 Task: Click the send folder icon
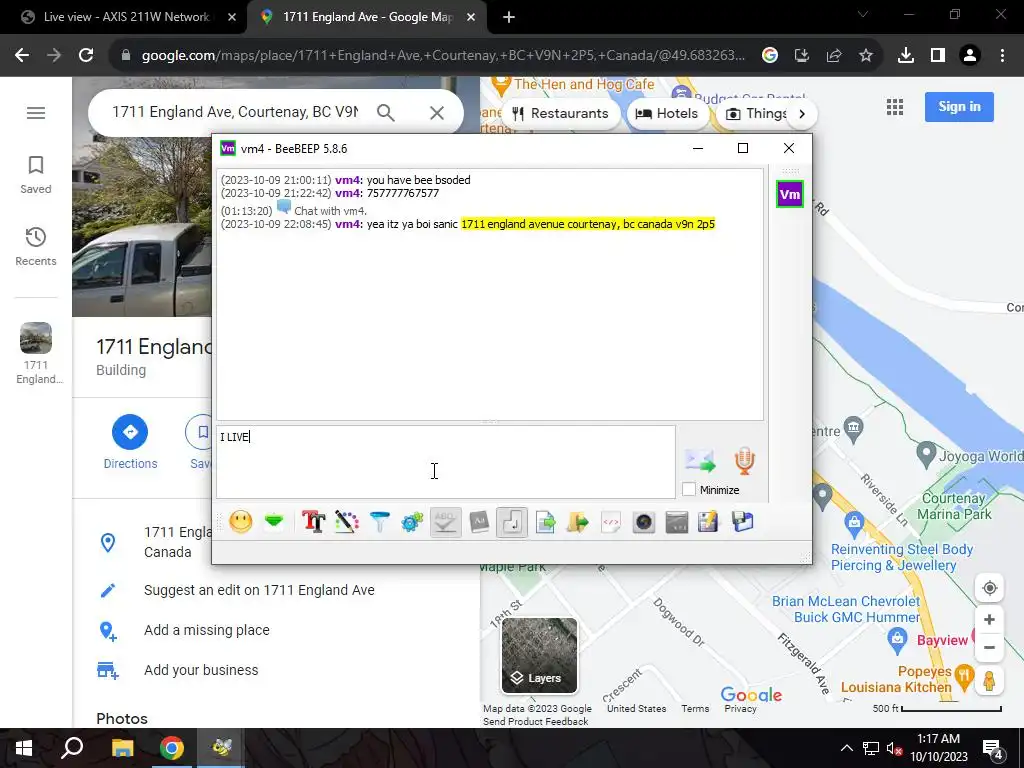tap(578, 522)
